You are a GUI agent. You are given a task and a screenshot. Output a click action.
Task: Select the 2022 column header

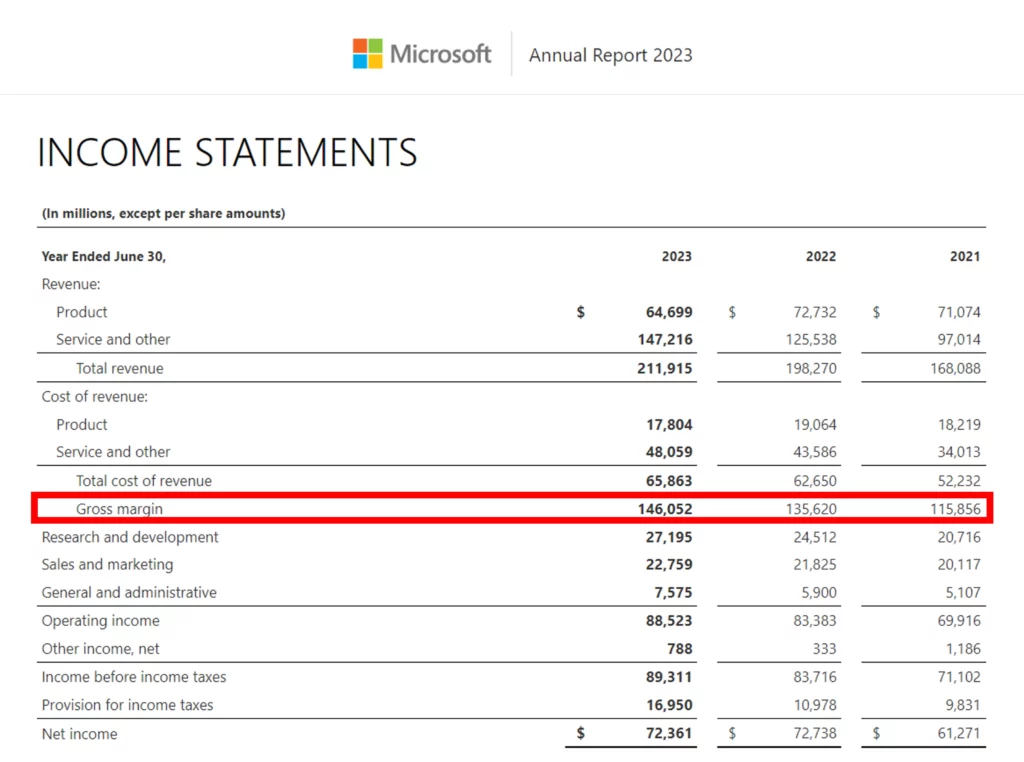(x=821, y=256)
